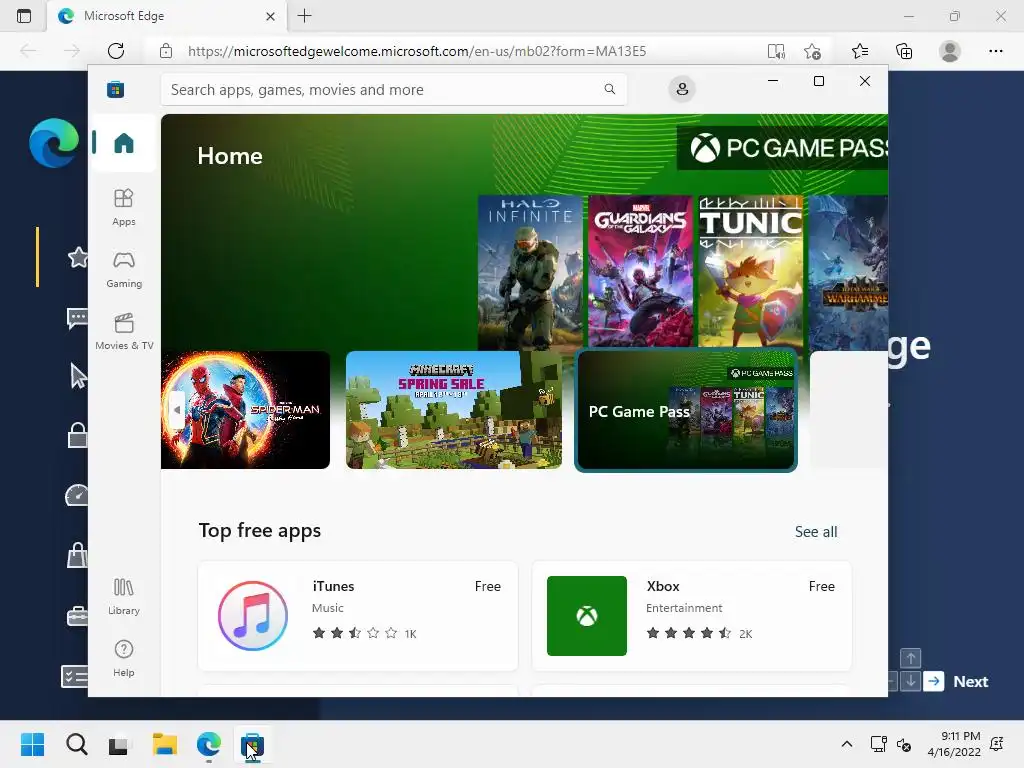Open Gaming section in Store sidebar
The height and width of the screenshot is (768, 1024).
[x=123, y=270]
